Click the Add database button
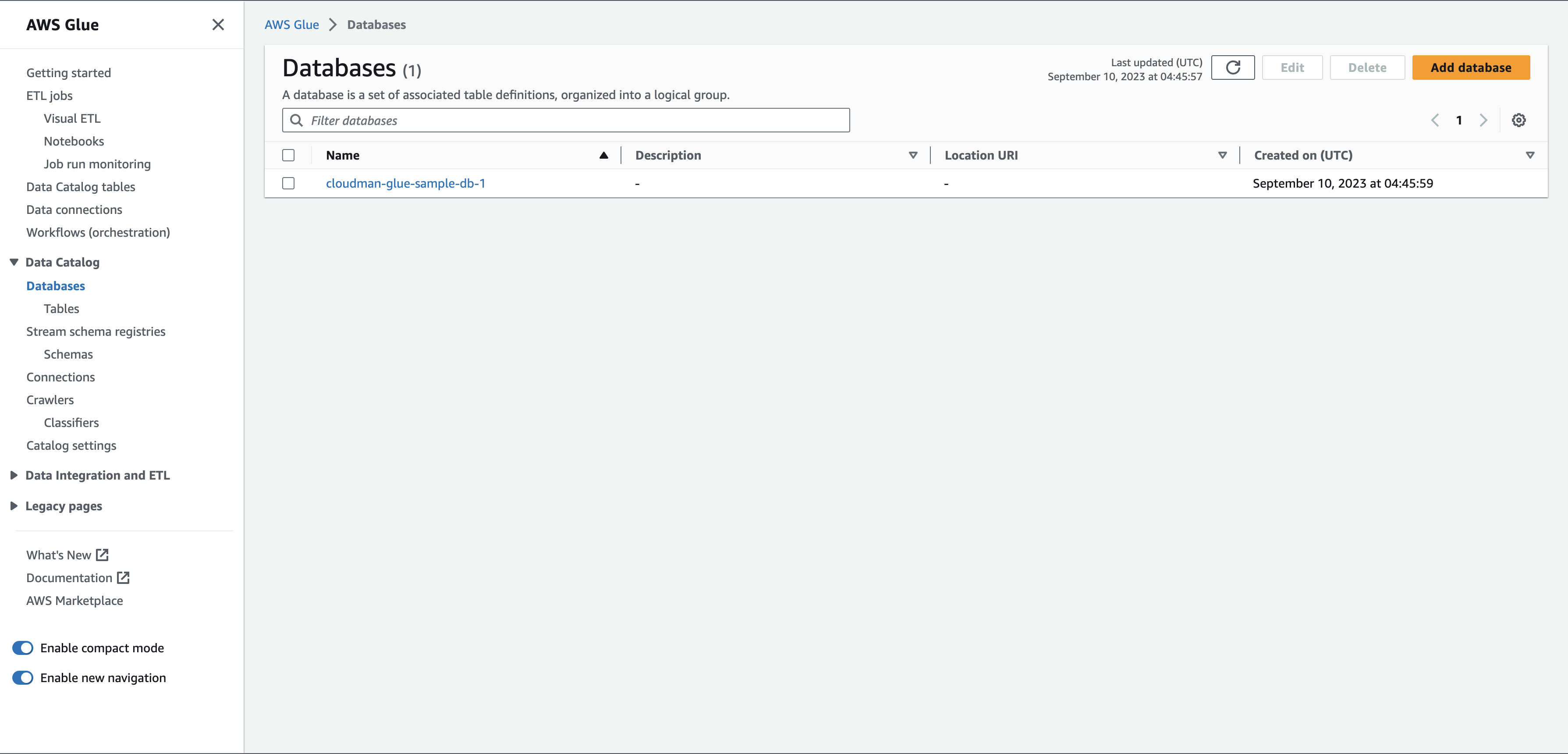Screen dimensions: 1568x754 pyautogui.click(x=1470, y=68)
